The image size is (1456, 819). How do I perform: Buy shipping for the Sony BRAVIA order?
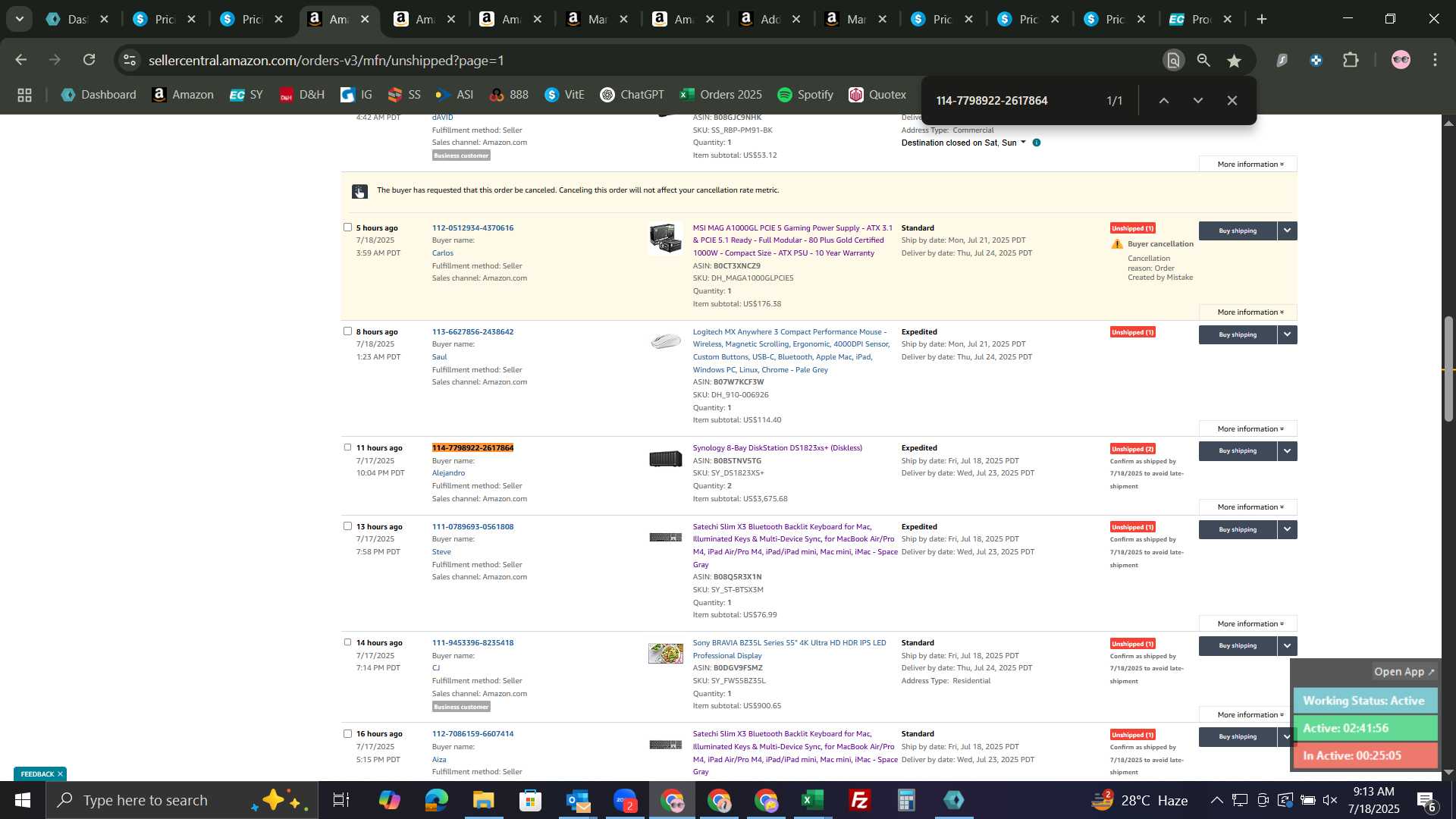(1238, 645)
